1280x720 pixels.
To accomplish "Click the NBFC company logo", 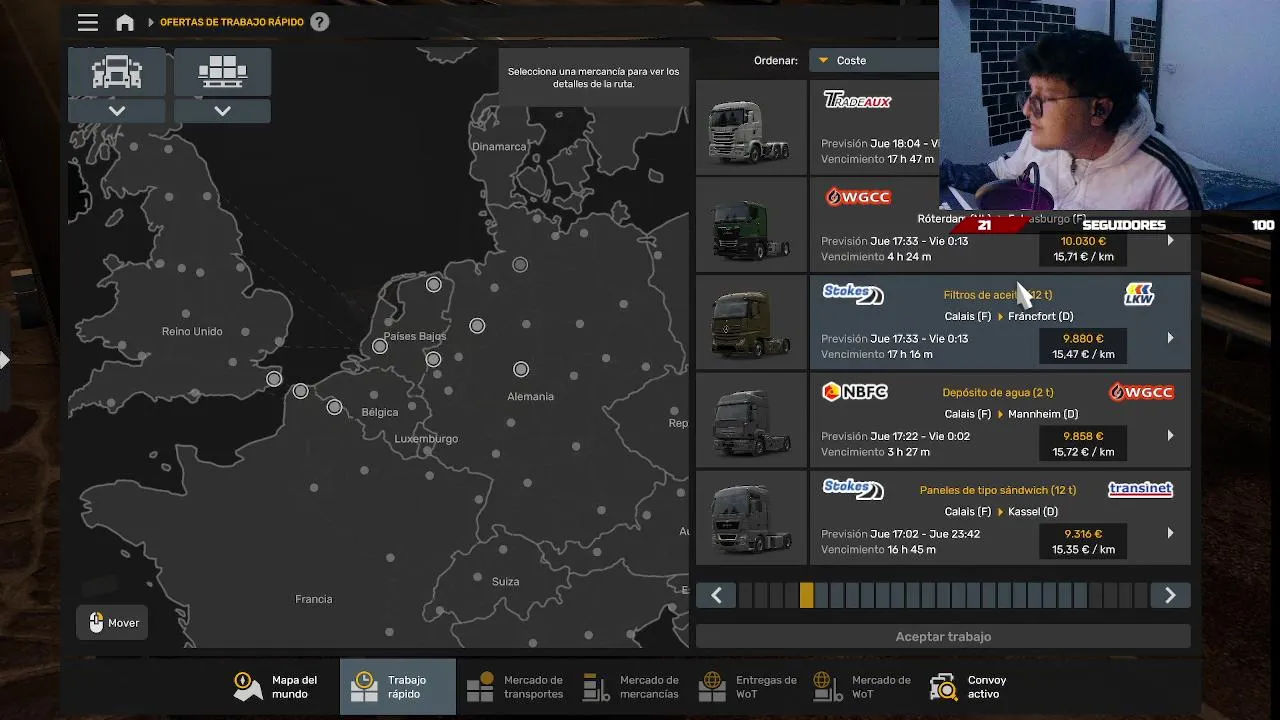I will click(855, 392).
